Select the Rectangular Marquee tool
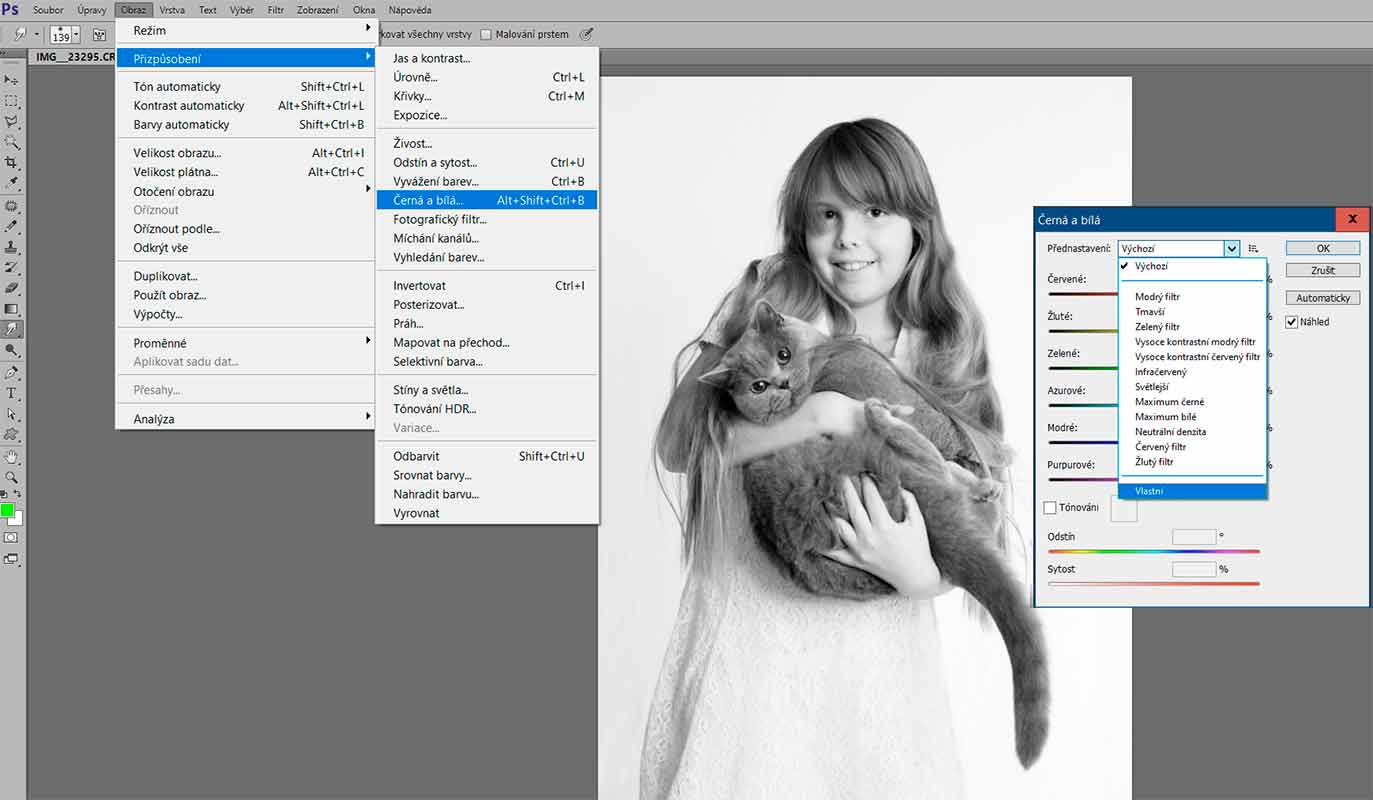1373x800 pixels. point(12,101)
